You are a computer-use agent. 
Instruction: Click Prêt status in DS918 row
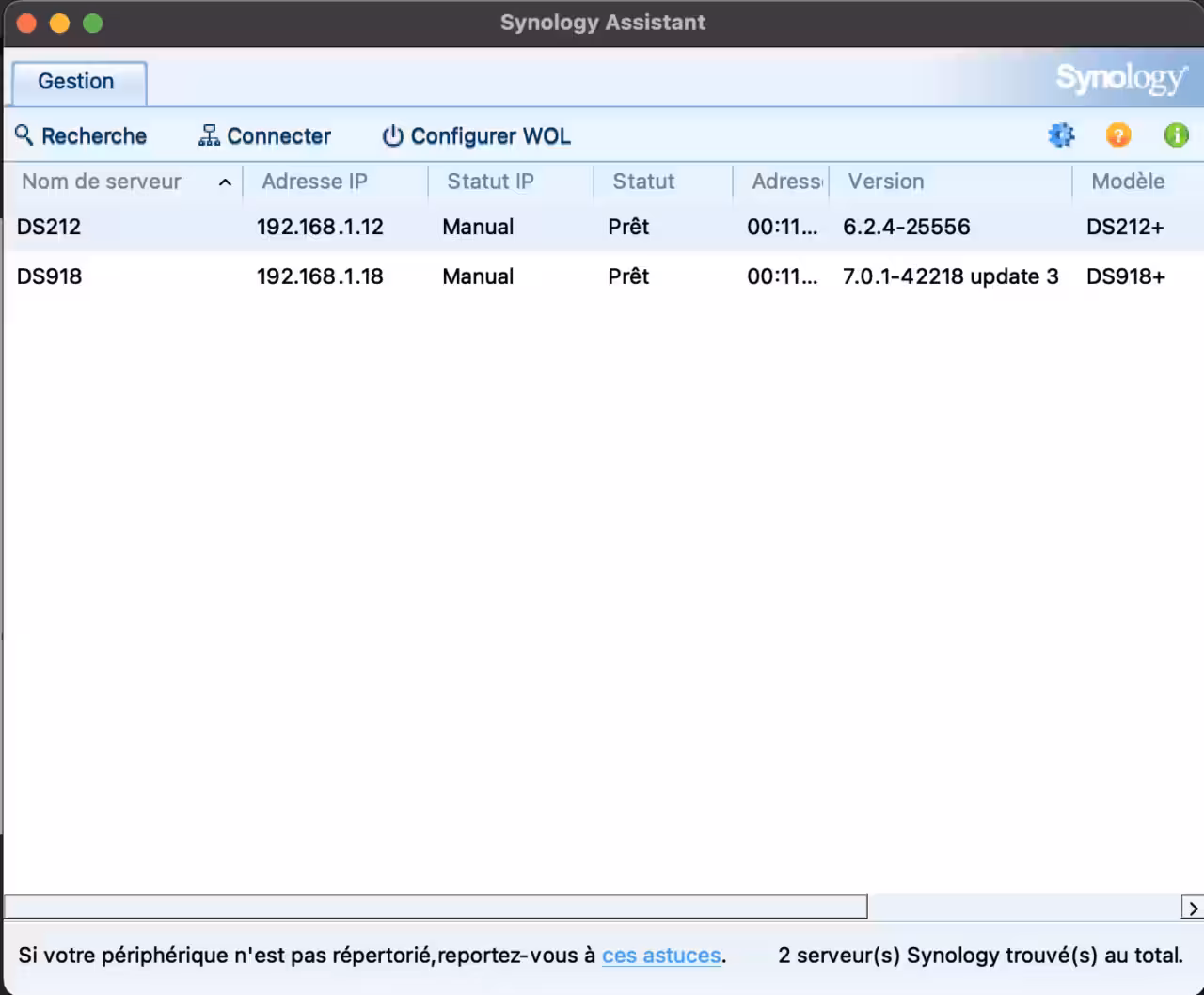click(628, 276)
